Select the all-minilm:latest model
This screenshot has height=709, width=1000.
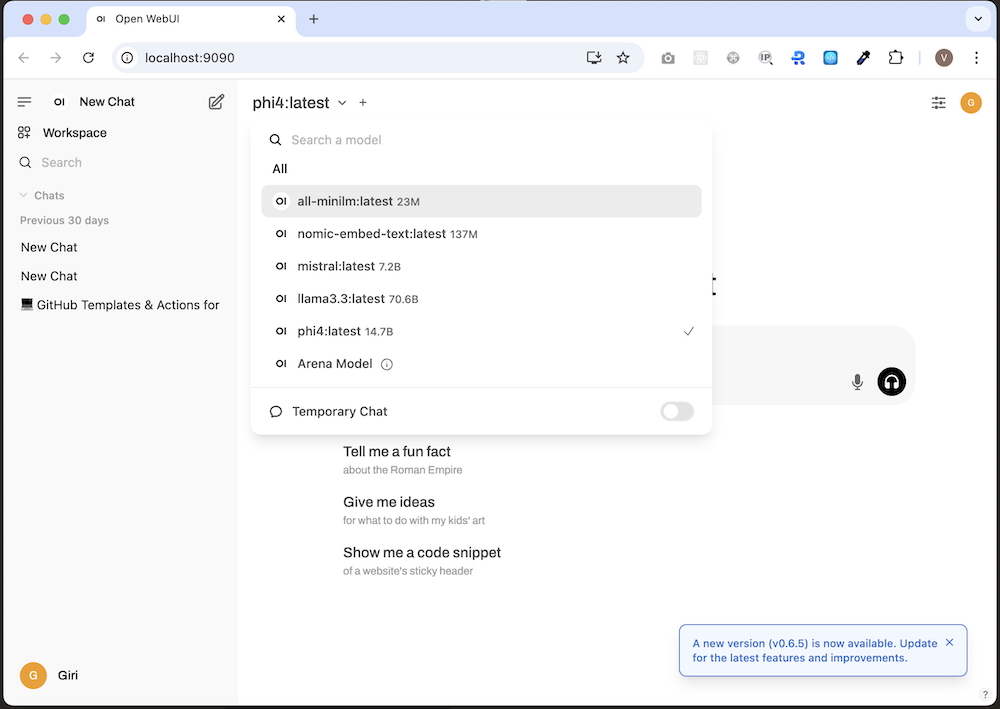click(481, 201)
